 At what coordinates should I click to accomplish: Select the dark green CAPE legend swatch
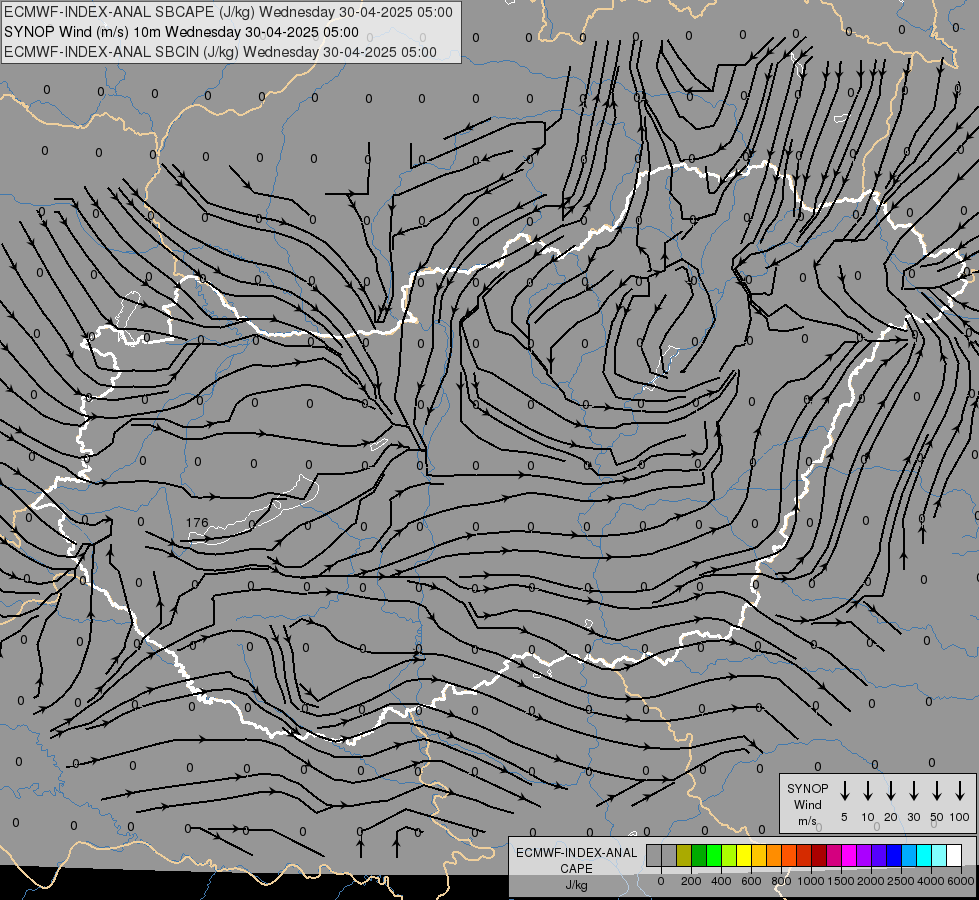coord(699,855)
